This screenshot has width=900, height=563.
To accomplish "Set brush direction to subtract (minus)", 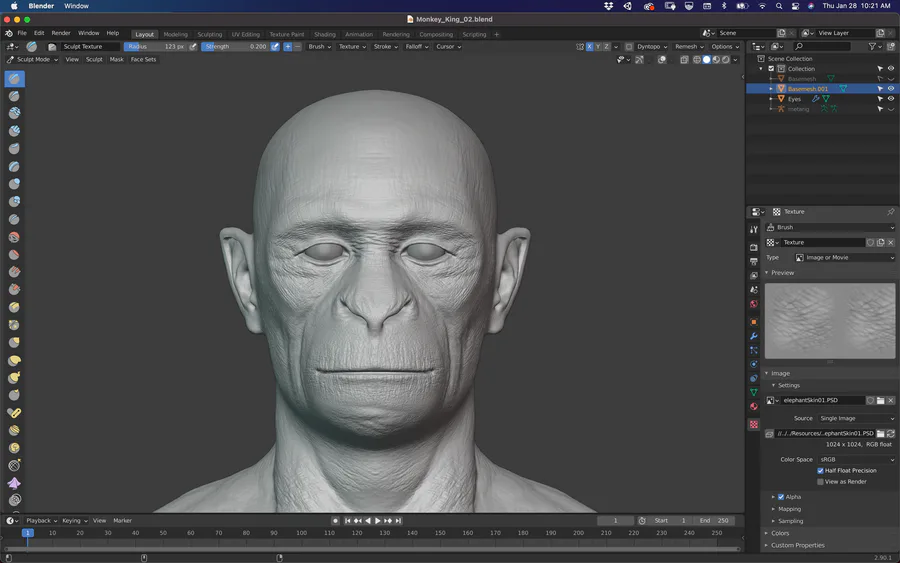I will pos(297,46).
